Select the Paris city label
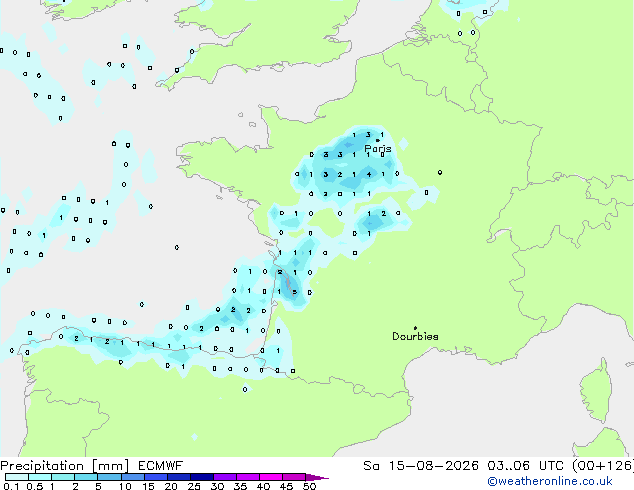The height and width of the screenshot is (490, 634). (378, 149)
